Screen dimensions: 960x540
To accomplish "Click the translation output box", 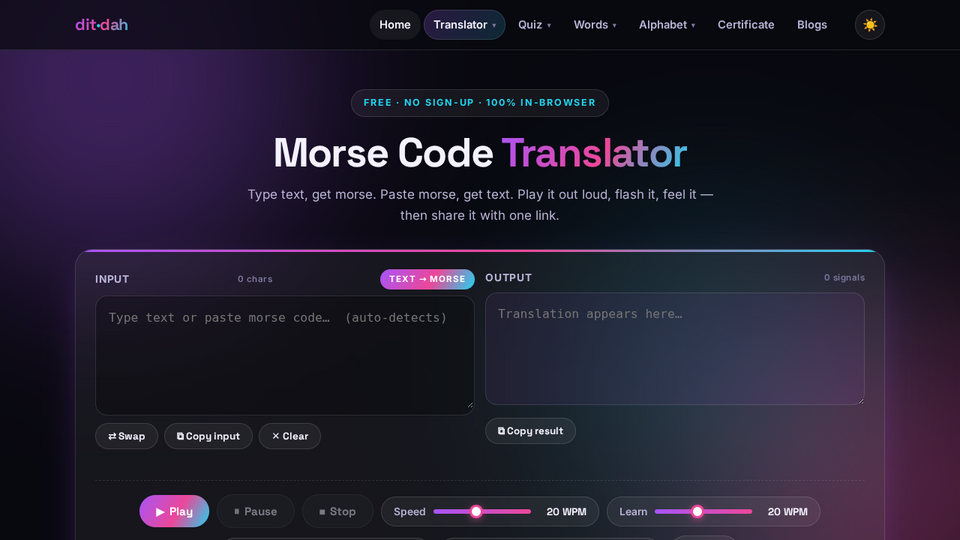I will (675, 348).
